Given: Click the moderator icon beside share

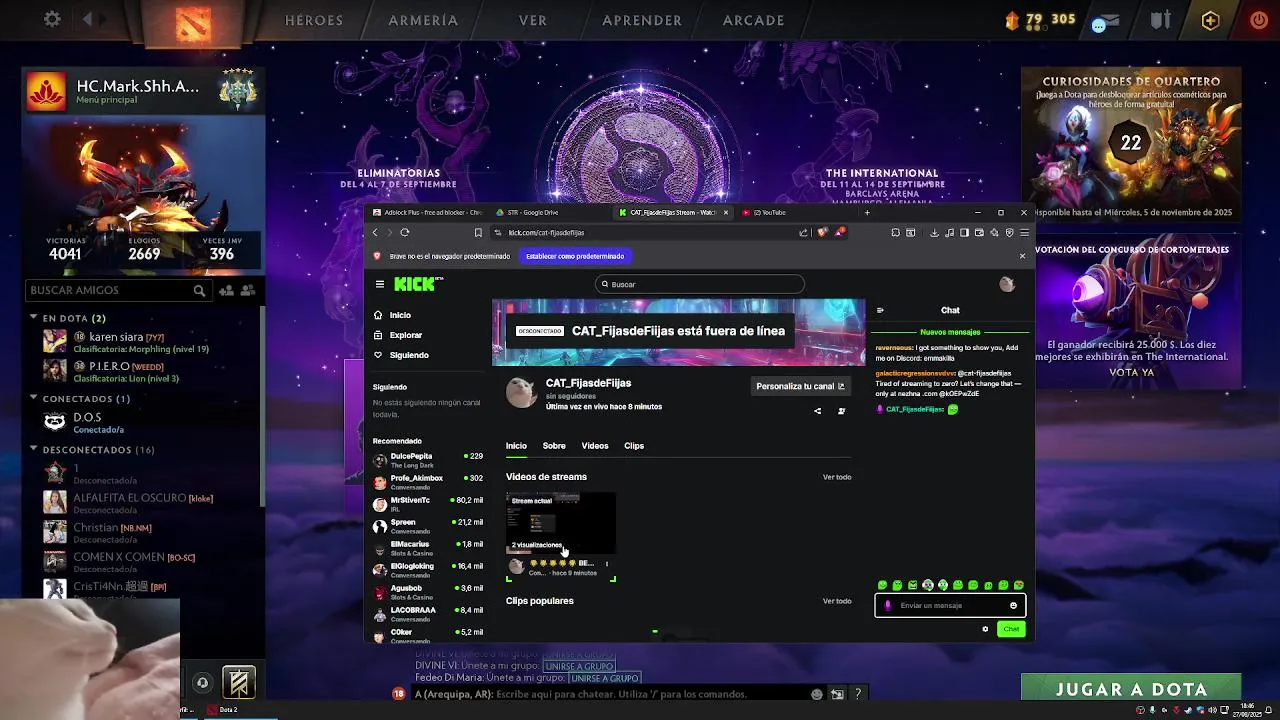Looking at the screenshot, I should [841, 411].
